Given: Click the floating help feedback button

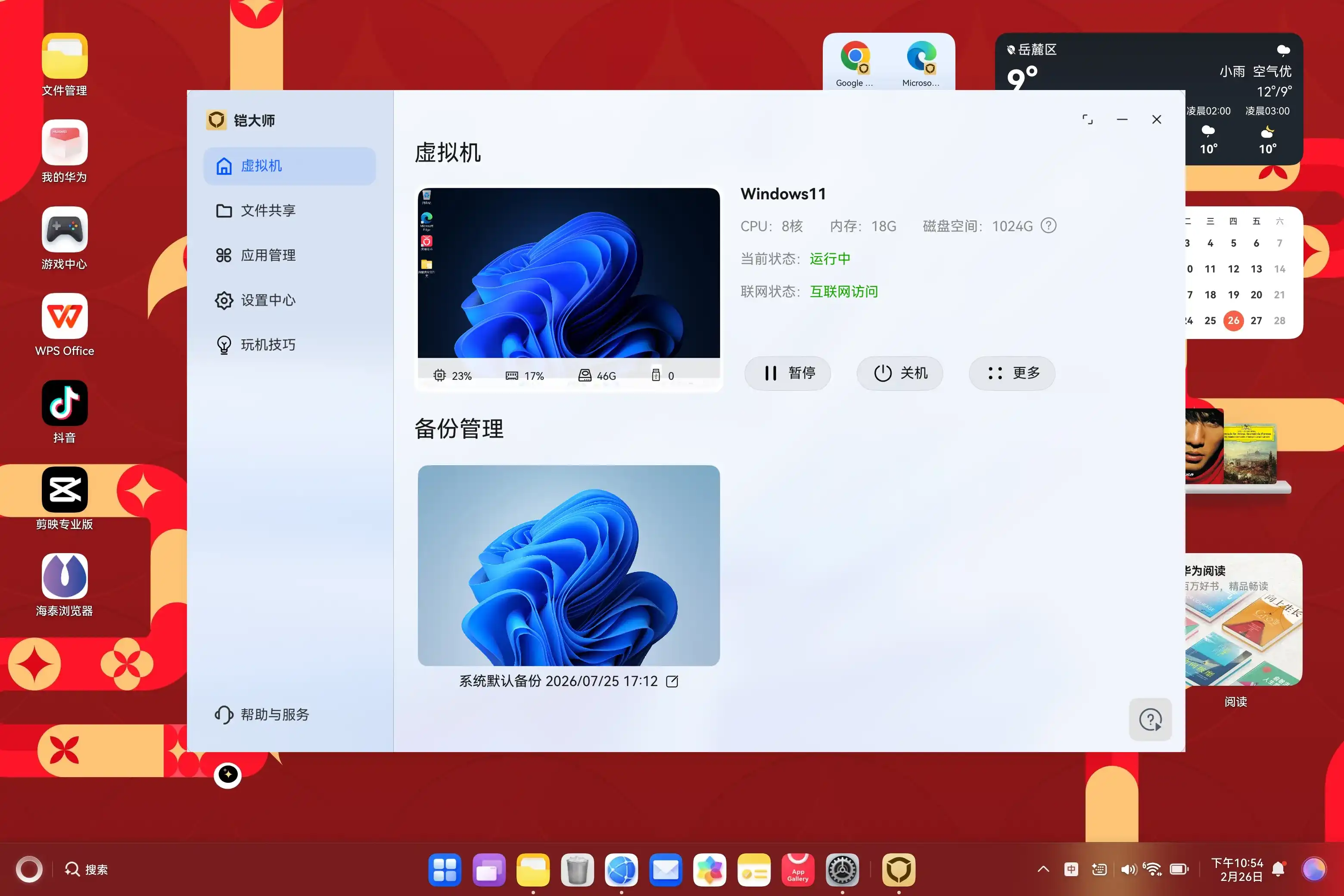Looking at the screenshot, I should 1150,719.
